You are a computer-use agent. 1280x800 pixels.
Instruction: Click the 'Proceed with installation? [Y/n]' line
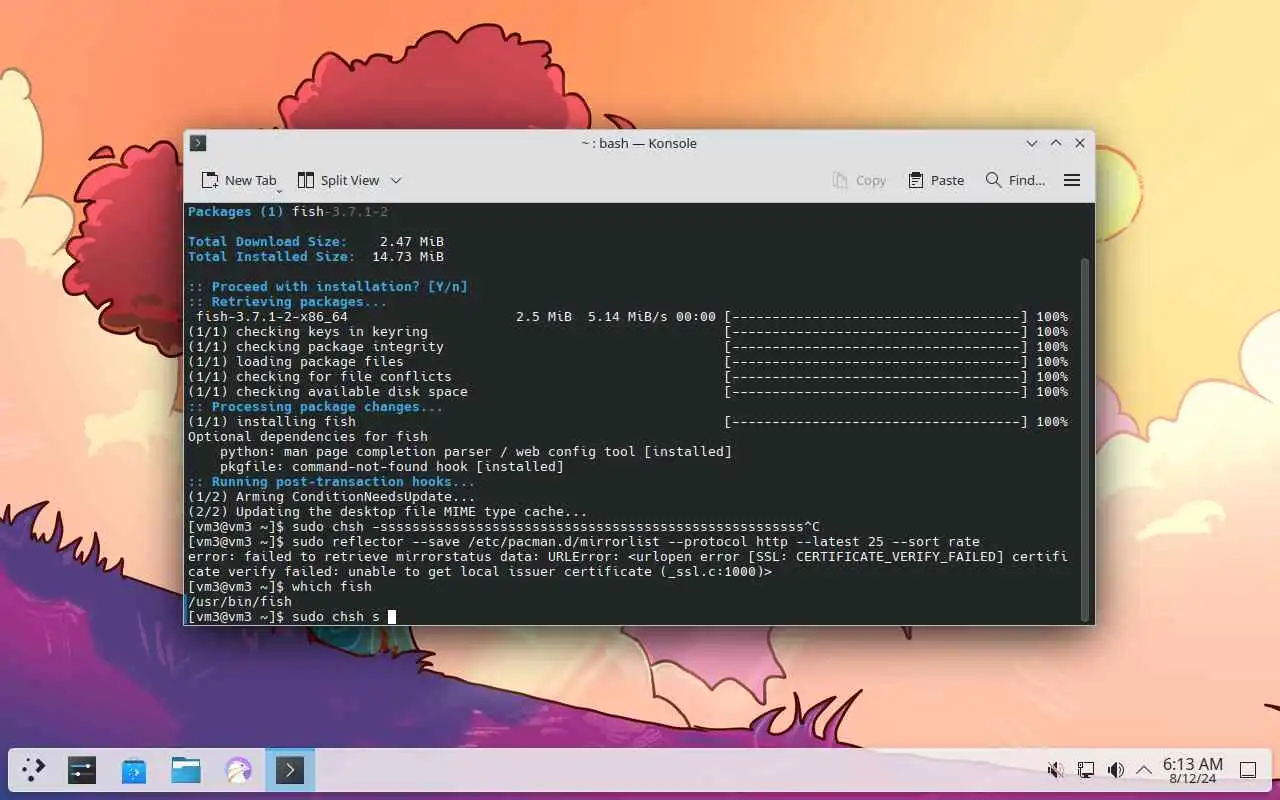pyautogui.click(x=328, y=287)
